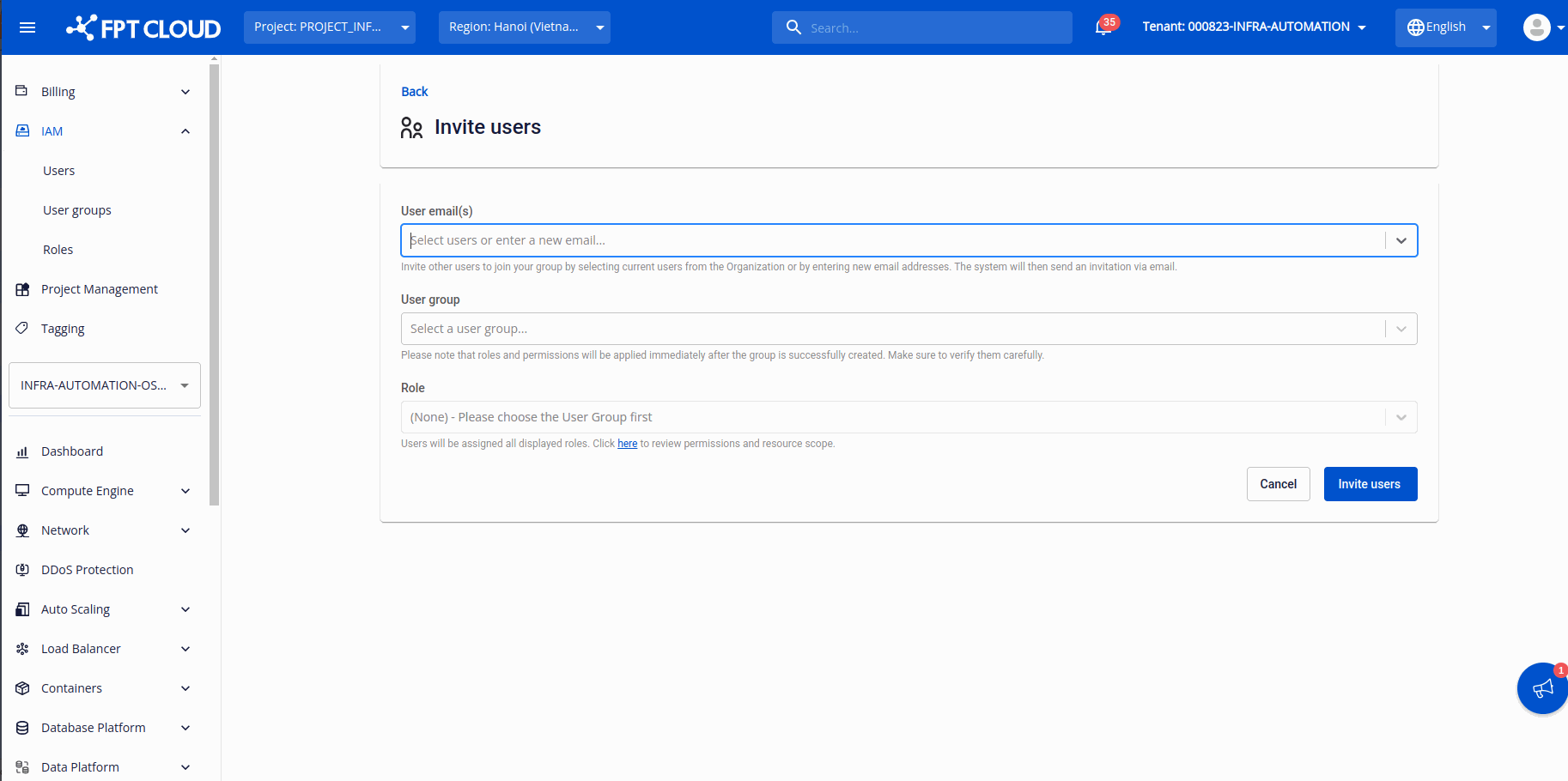
Task: Open the Tenant selector dropdown
Action: point(1254,27)
